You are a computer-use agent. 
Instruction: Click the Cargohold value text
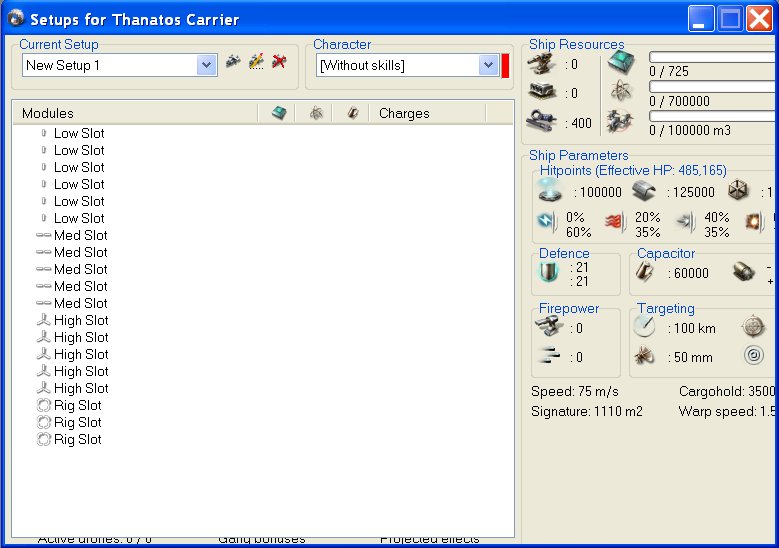(x=727, y=391)
